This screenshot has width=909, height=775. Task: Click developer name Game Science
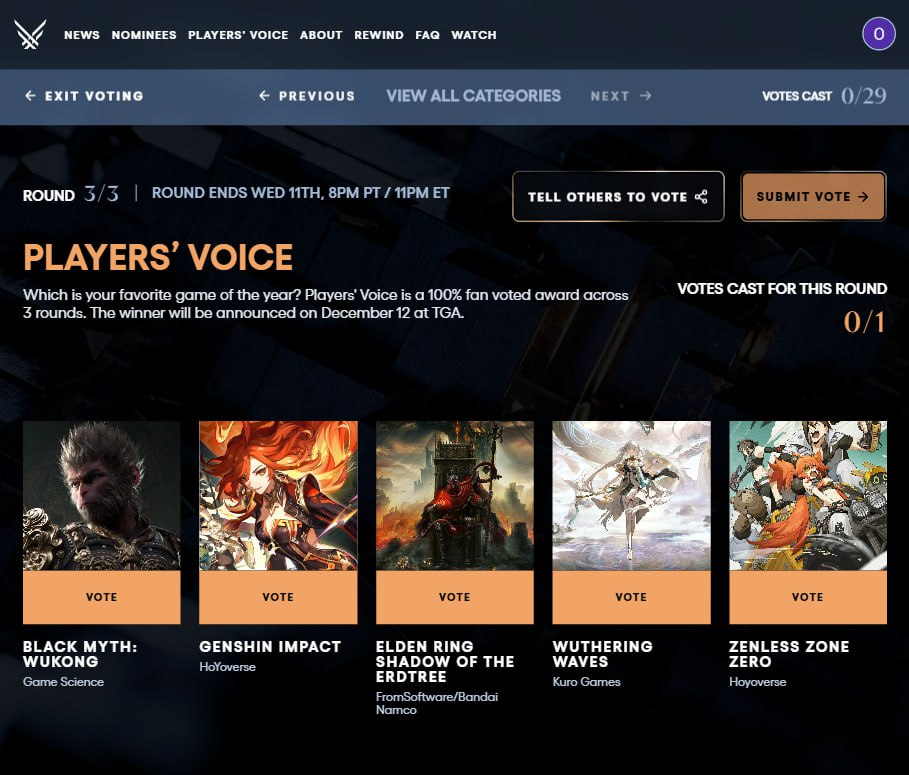click(63, 682)
